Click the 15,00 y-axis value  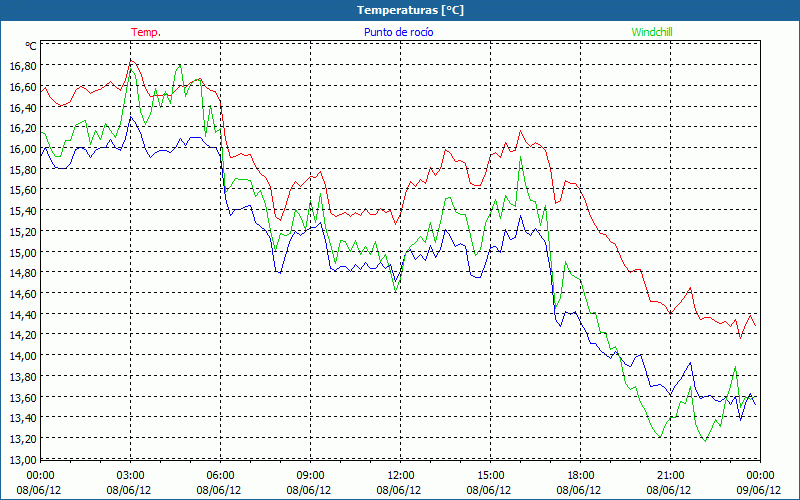tap(23, 253)
